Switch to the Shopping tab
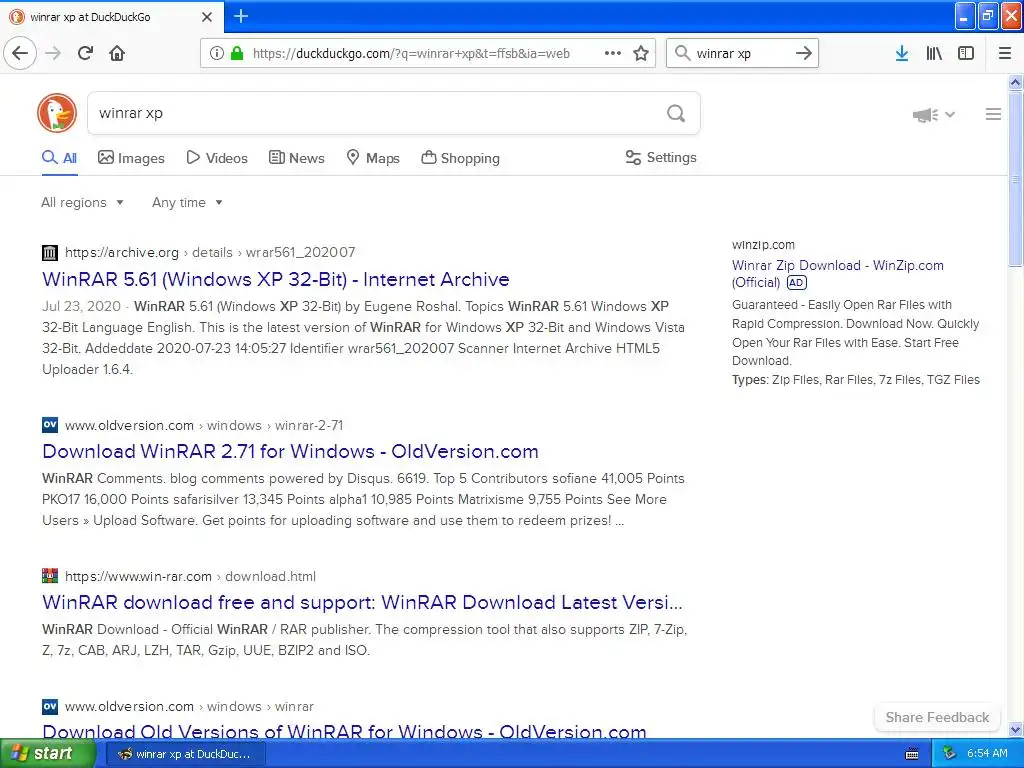The height and width of the screenshot is (768, 1024). coord(460,158)
